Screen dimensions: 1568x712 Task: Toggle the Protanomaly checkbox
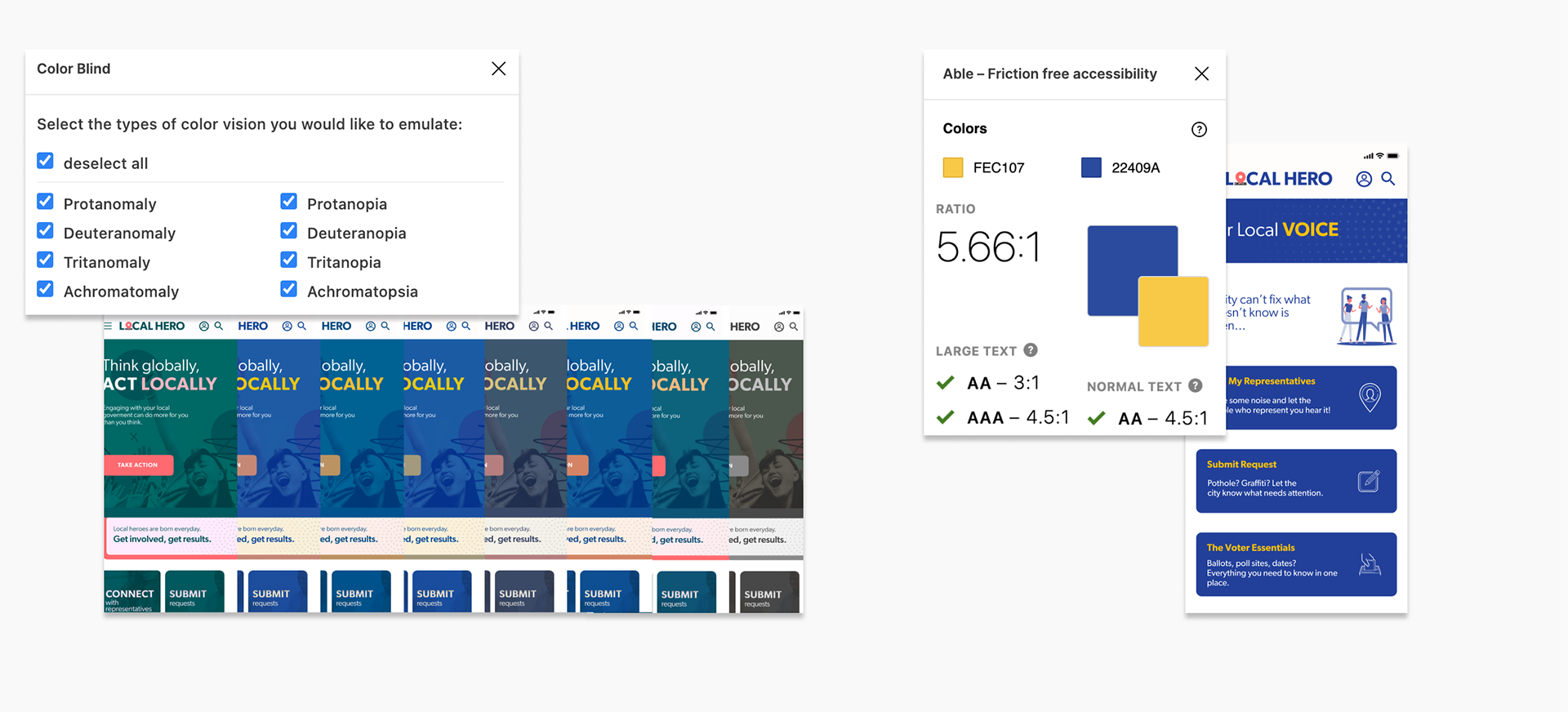(x=46, y=202)
